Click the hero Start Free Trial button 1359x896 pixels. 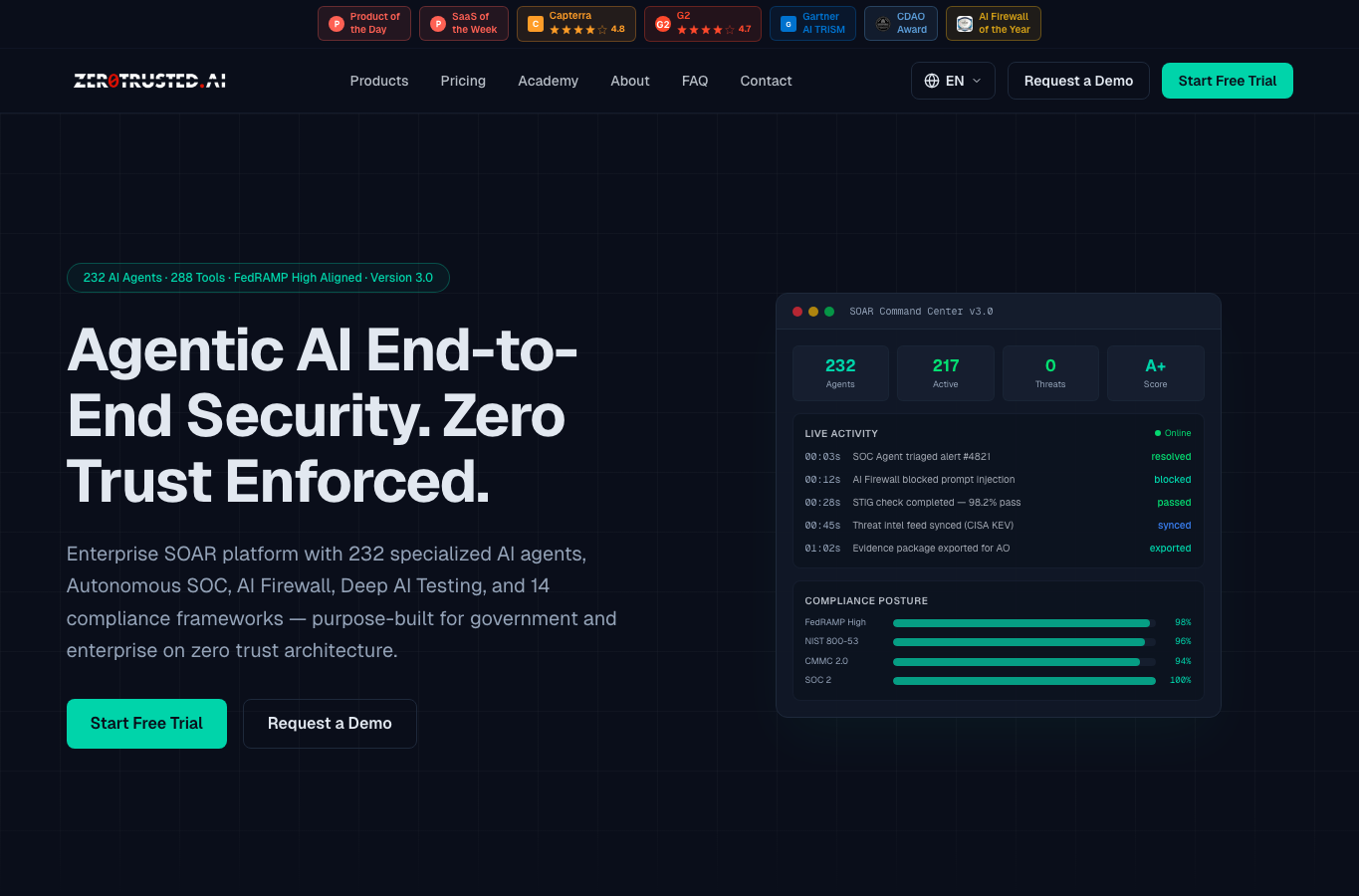(x=146, y=724)
